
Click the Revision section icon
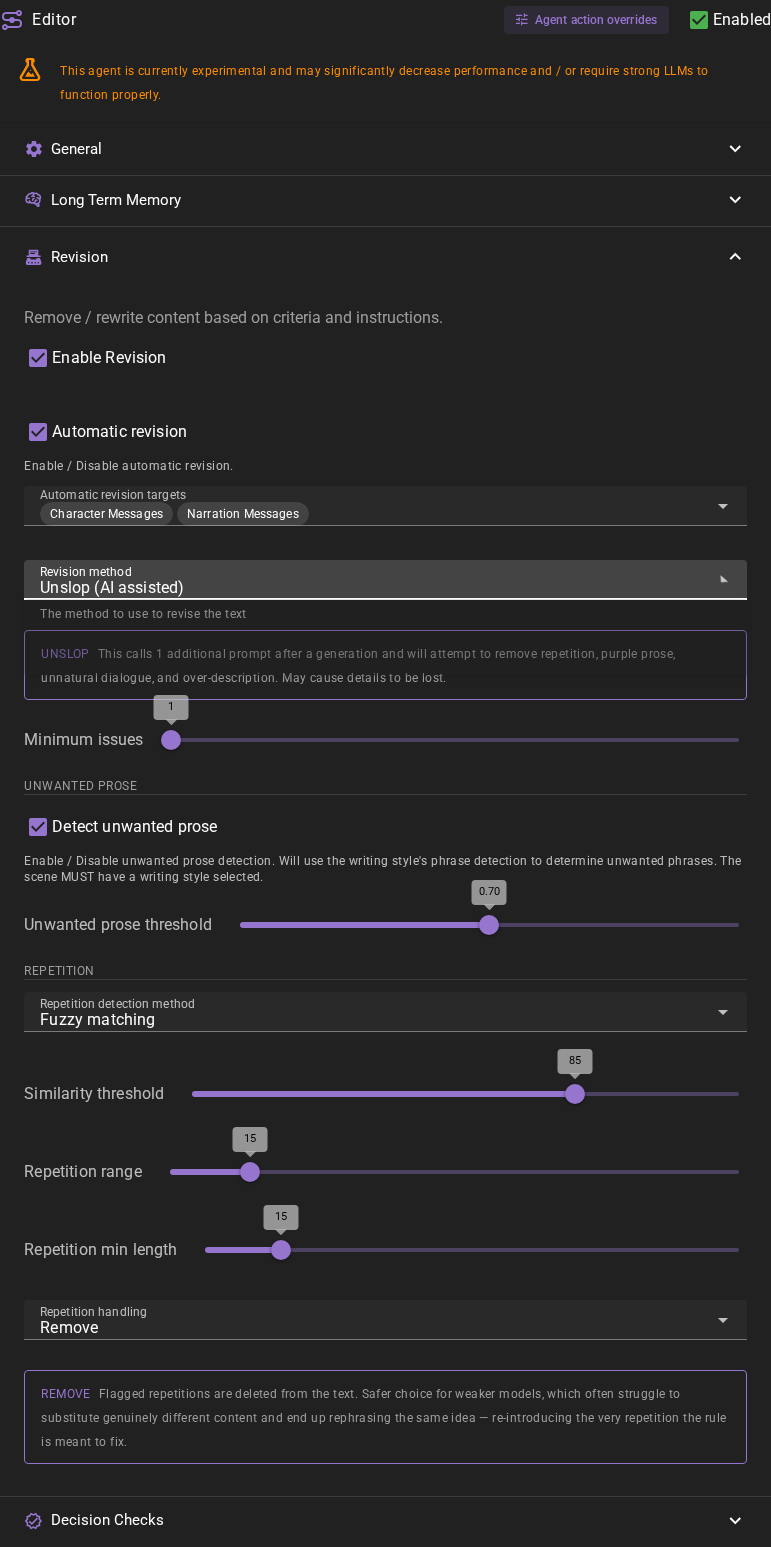click(x=33, y=257)
